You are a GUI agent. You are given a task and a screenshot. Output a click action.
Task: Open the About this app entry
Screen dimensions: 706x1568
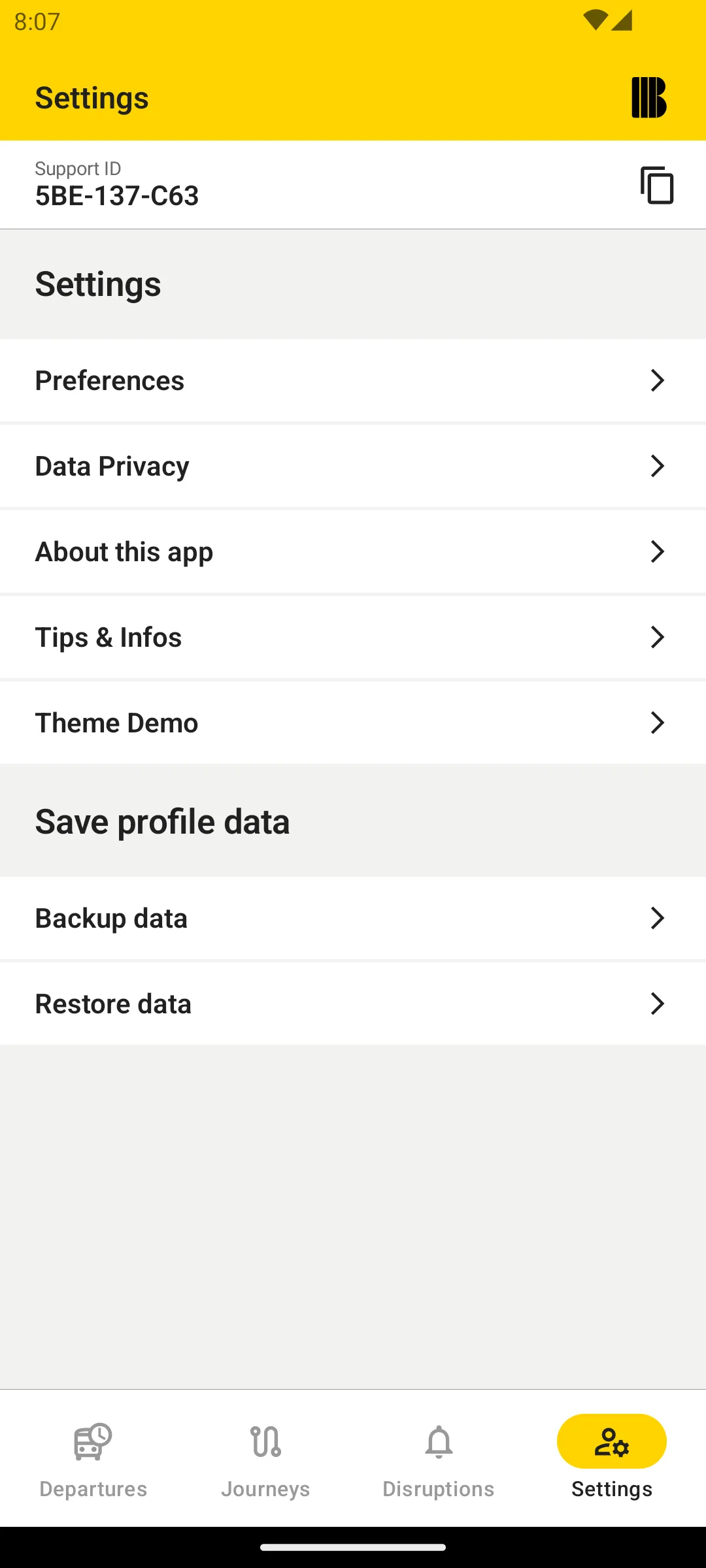tap(124, 552)
